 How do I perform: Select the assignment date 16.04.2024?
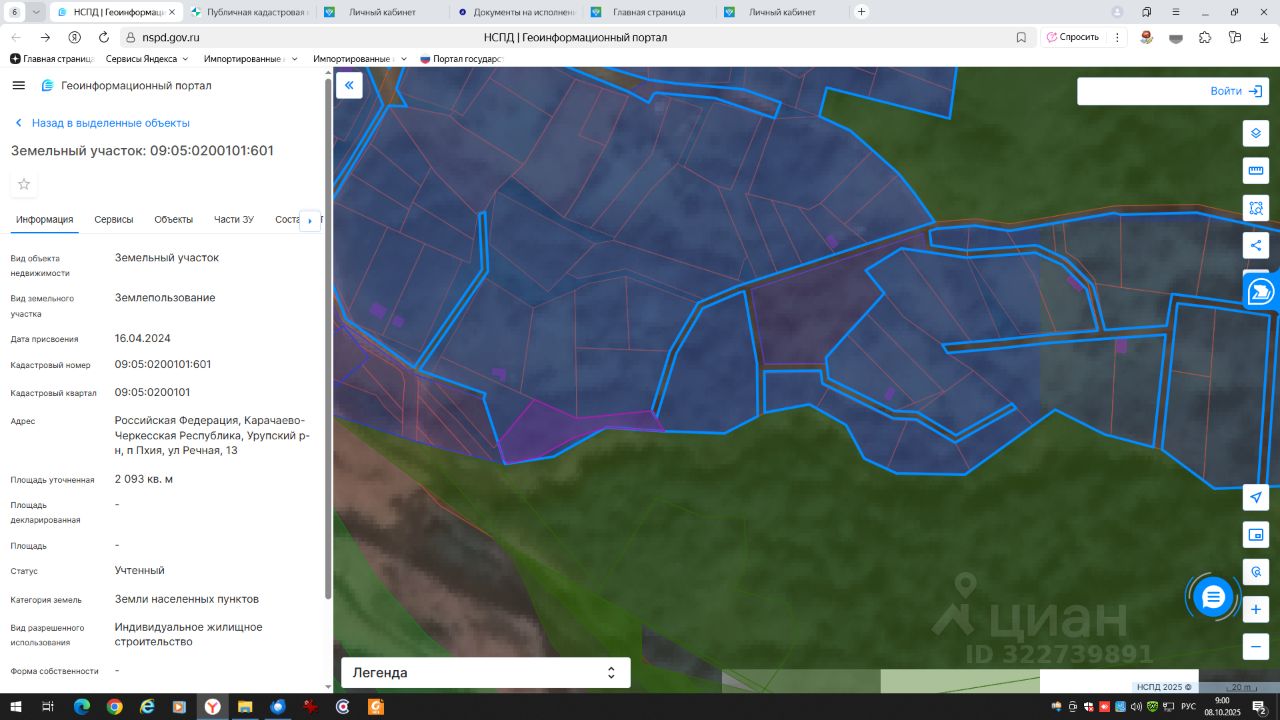pyautogui.click(x=143, y=338)
